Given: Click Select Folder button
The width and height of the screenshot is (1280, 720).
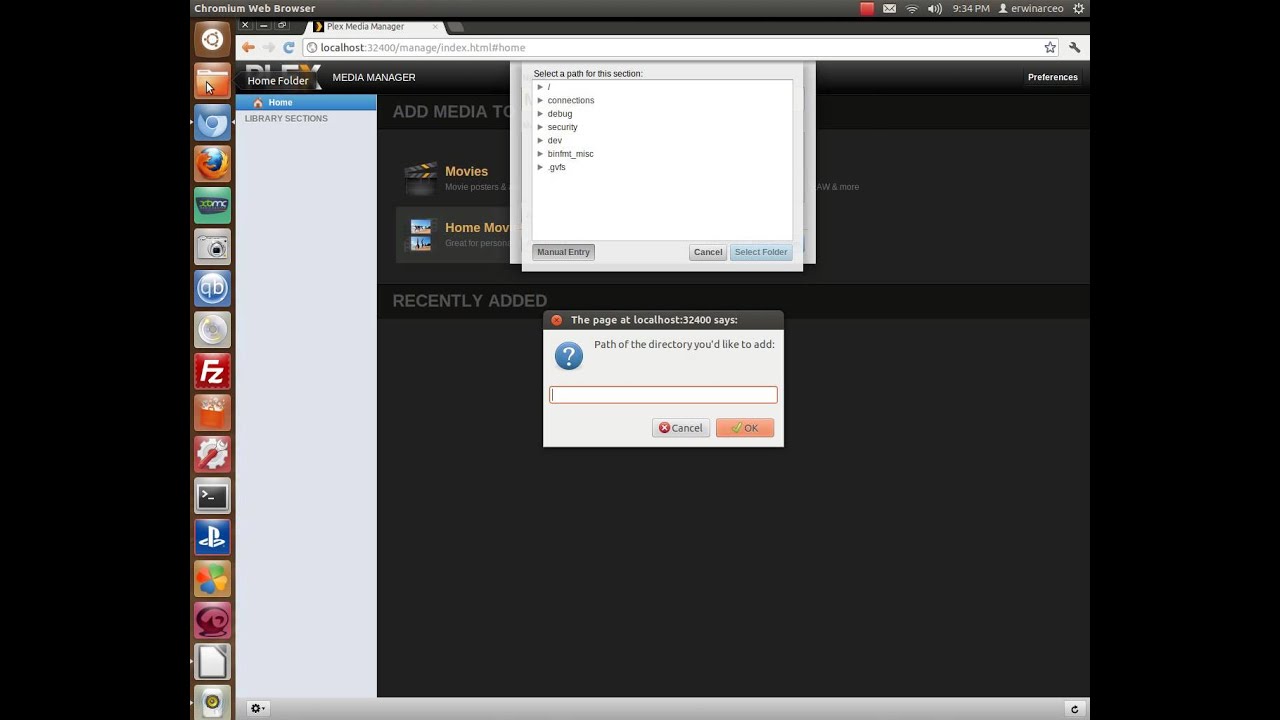Looking at the screenshot, I should click(761, 252).
